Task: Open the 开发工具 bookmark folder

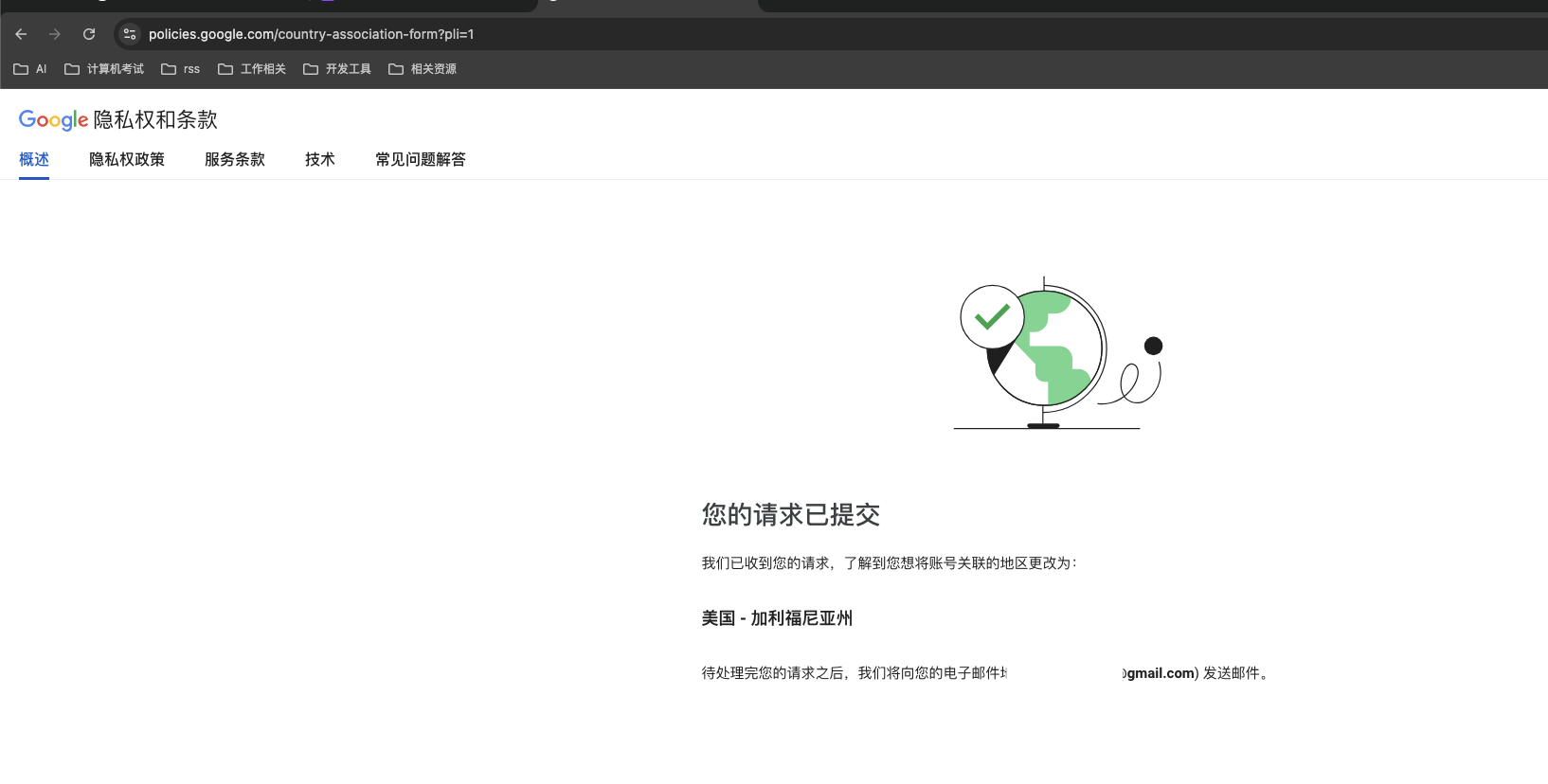Action: (337, 69)
